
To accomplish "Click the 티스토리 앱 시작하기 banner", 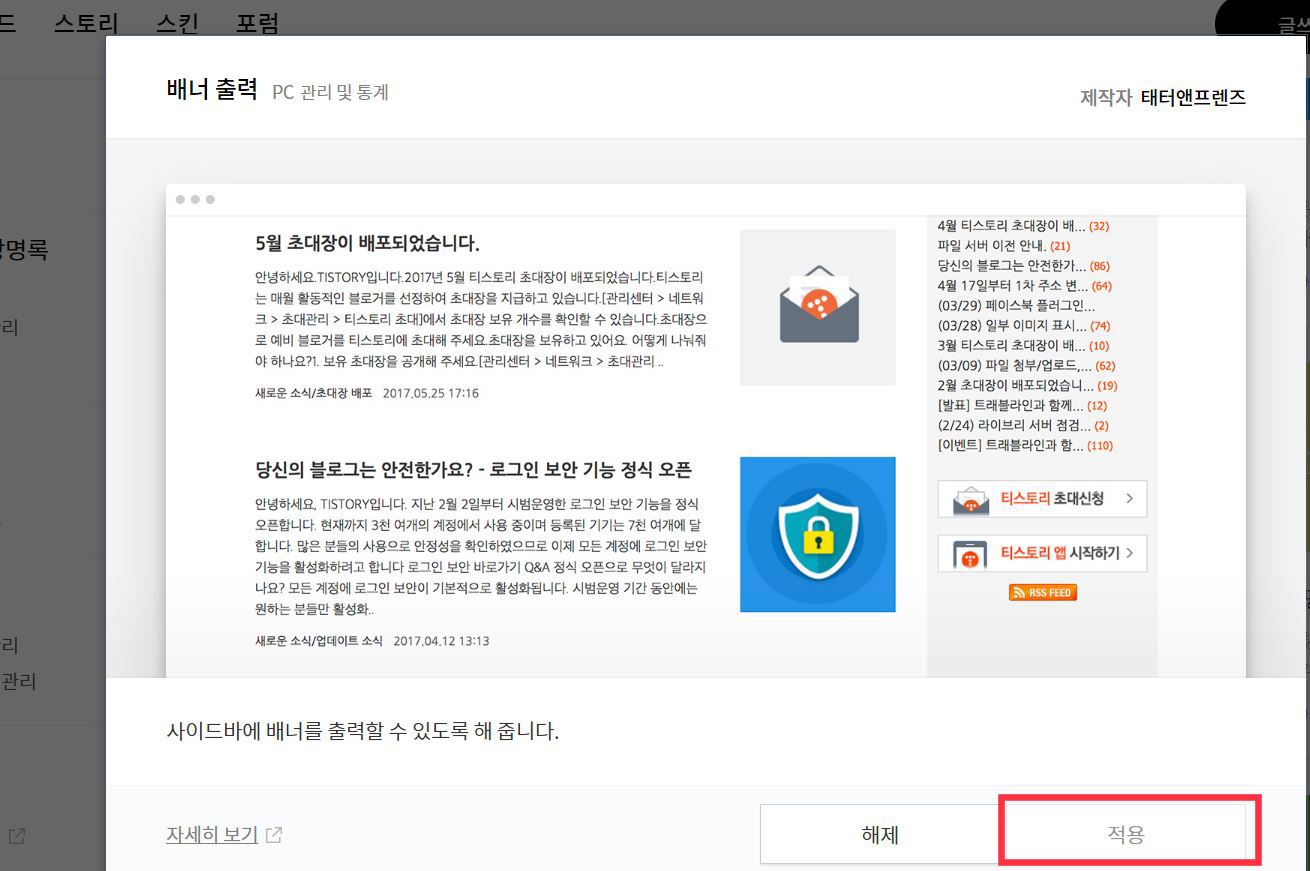I will 1042,553.
